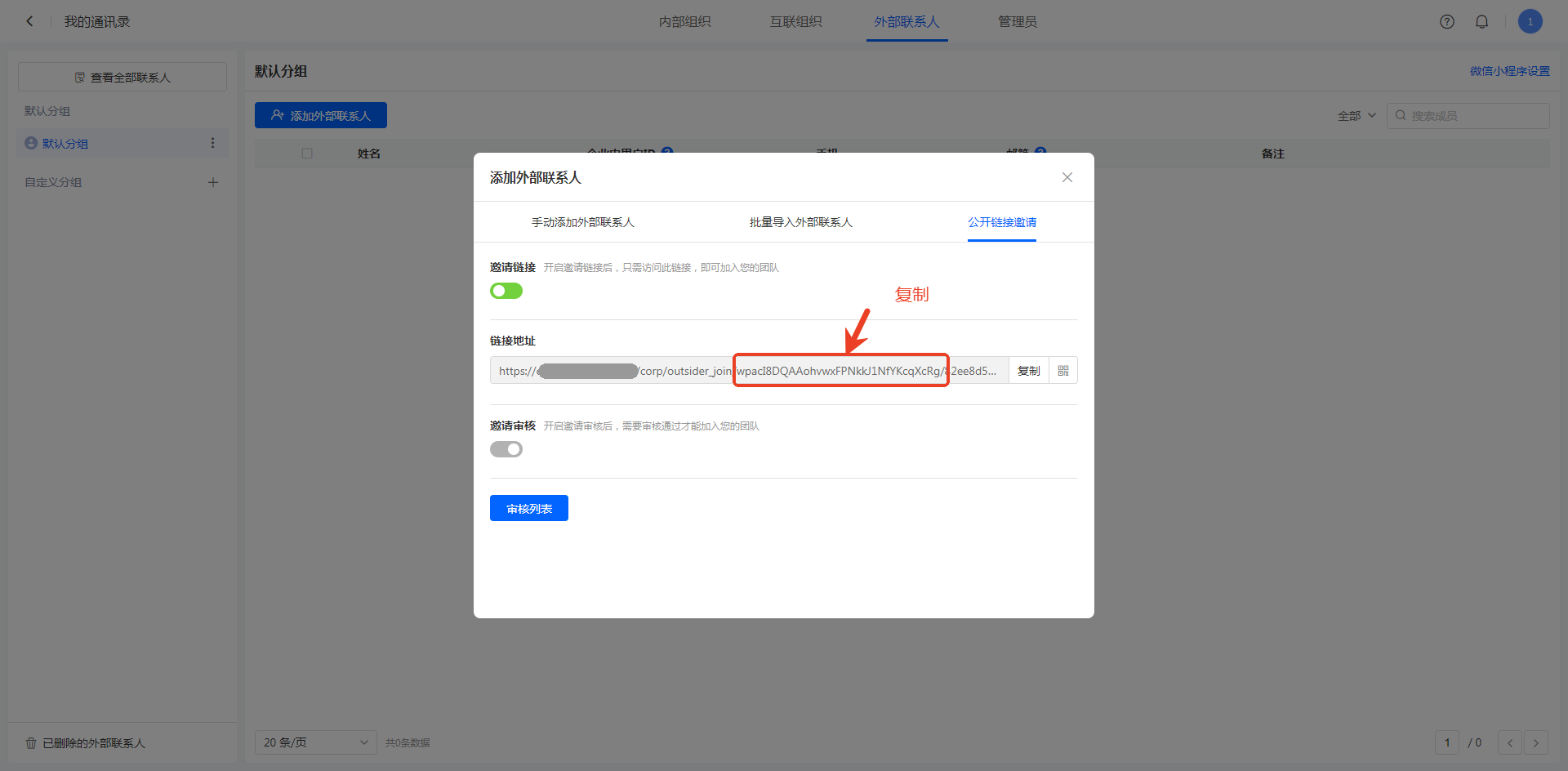This screenshot has width=1568, height=771.
Task: Open the help question mark icon
Action: pyautogui.click(x=1446, y=22)
